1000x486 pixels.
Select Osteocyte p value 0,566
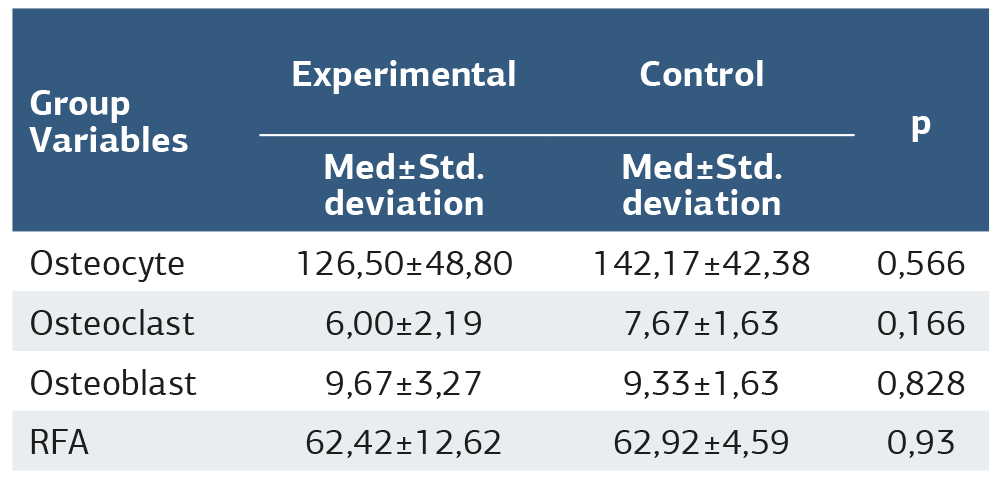(920, 263)
